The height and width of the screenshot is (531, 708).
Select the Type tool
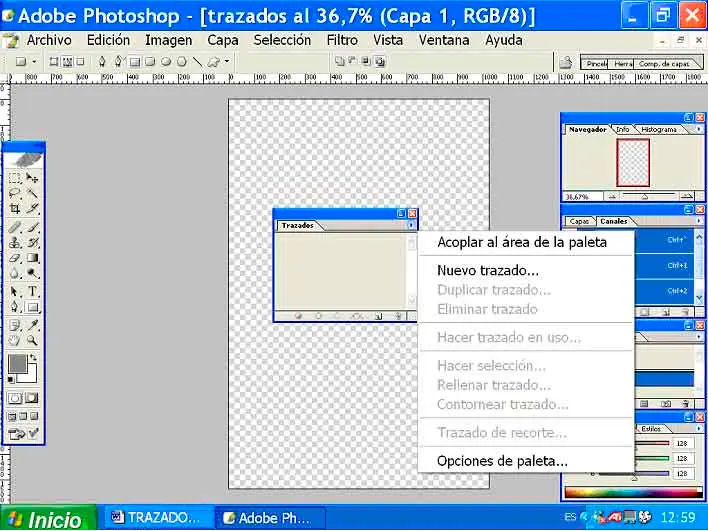[32, 291]
